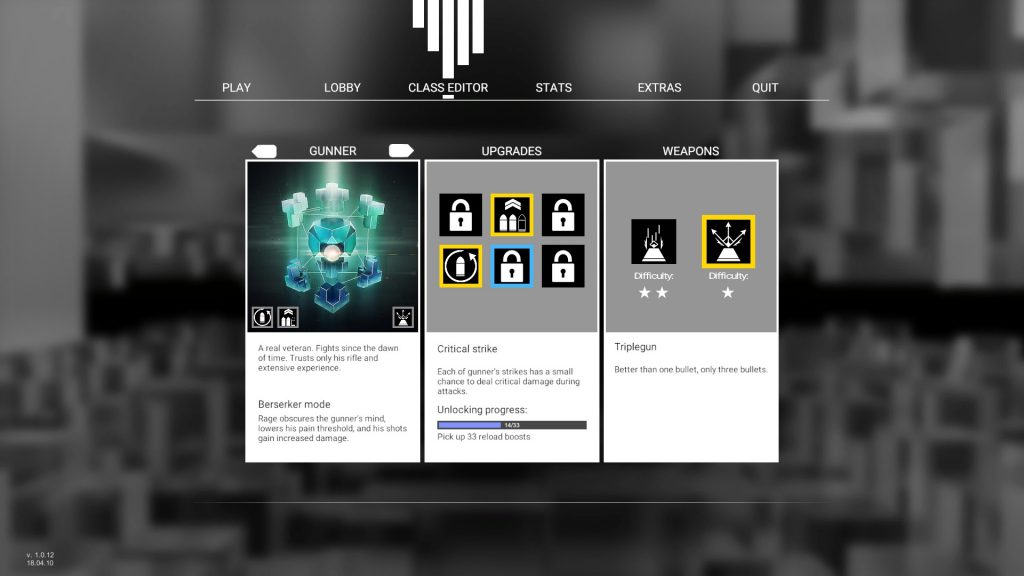Select the ammo rank-up upgrade icon

512,215
